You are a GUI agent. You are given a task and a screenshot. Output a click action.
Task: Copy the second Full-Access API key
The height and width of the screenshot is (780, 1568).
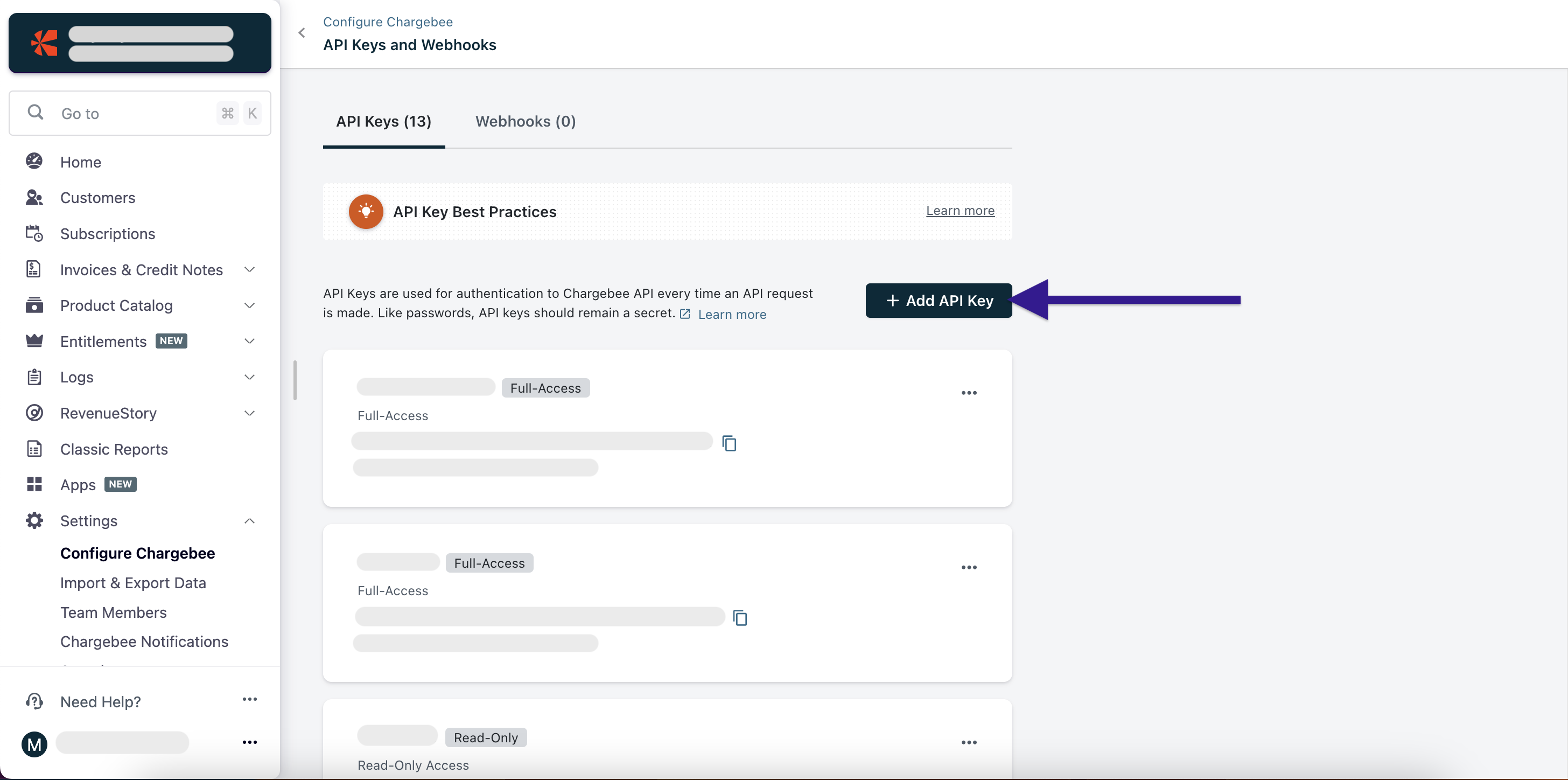coord(739,617)
